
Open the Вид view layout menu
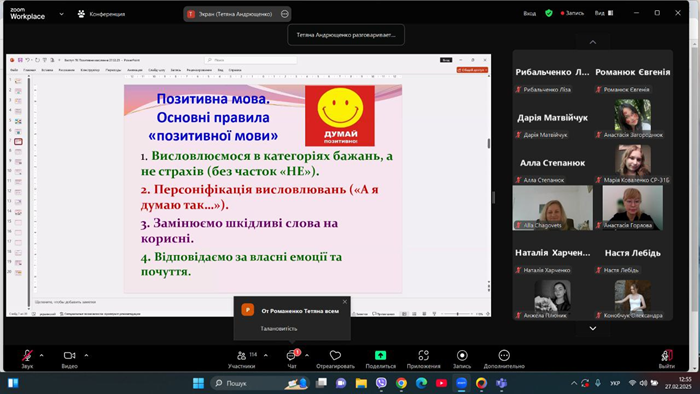tap(604, 13)
